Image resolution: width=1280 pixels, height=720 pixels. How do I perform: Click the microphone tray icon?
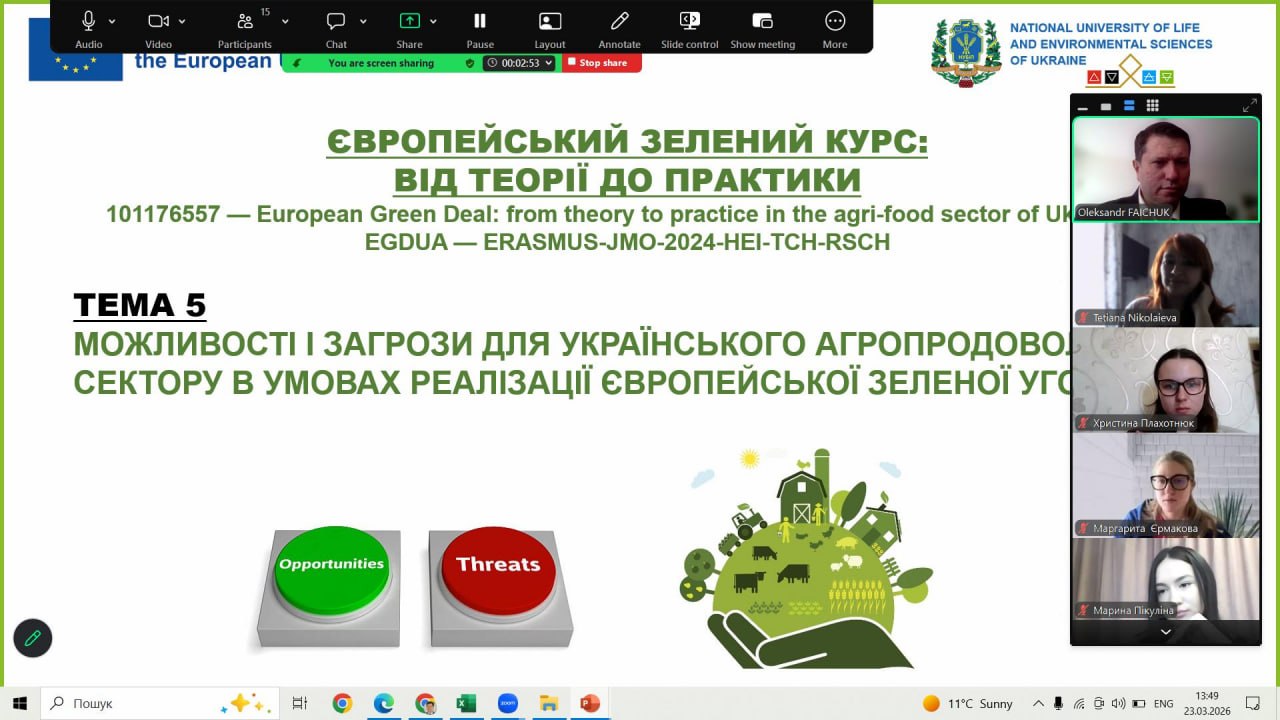[x=1059, y=703]
